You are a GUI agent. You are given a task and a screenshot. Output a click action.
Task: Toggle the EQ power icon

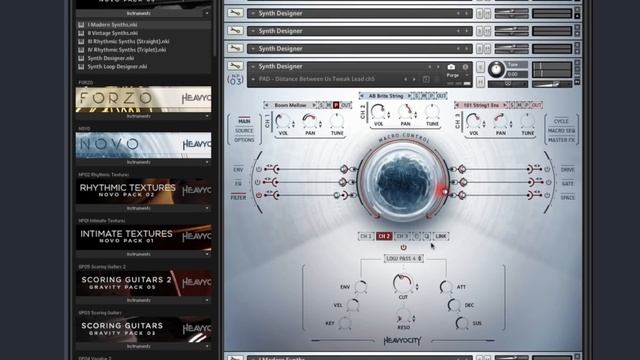point(258,182)
